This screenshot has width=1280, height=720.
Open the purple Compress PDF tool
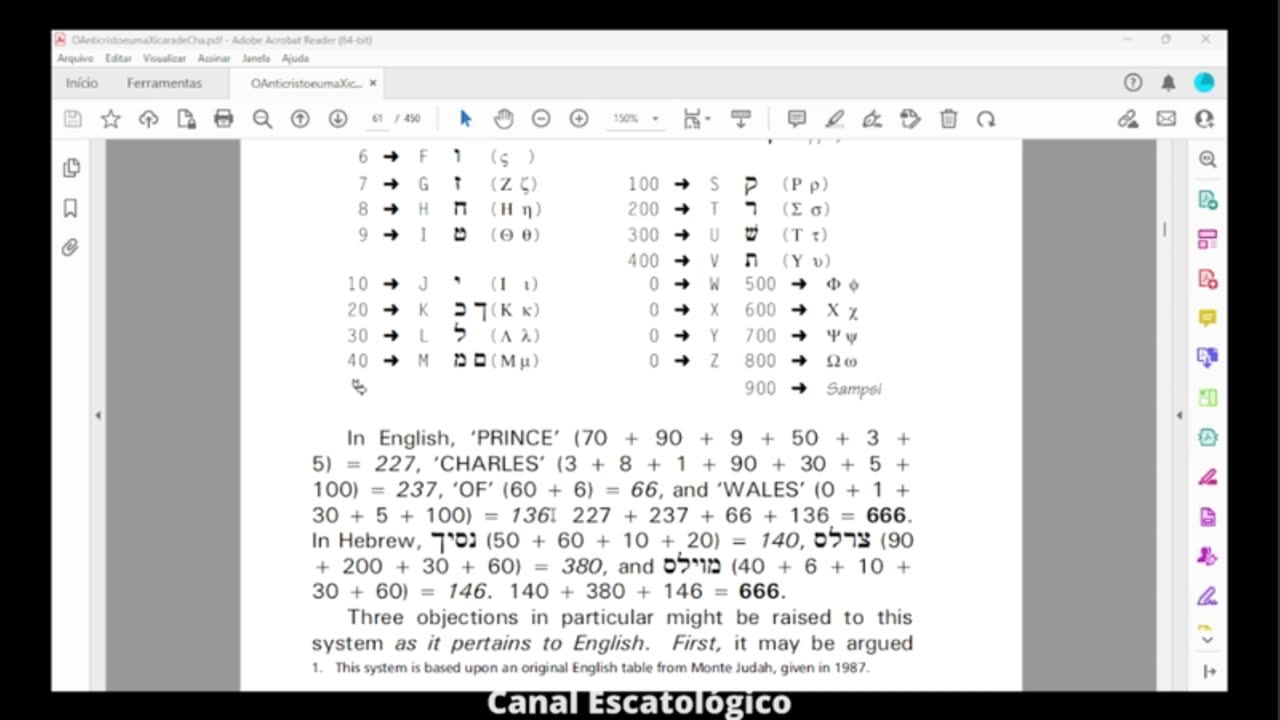[x=1208, y=517]
